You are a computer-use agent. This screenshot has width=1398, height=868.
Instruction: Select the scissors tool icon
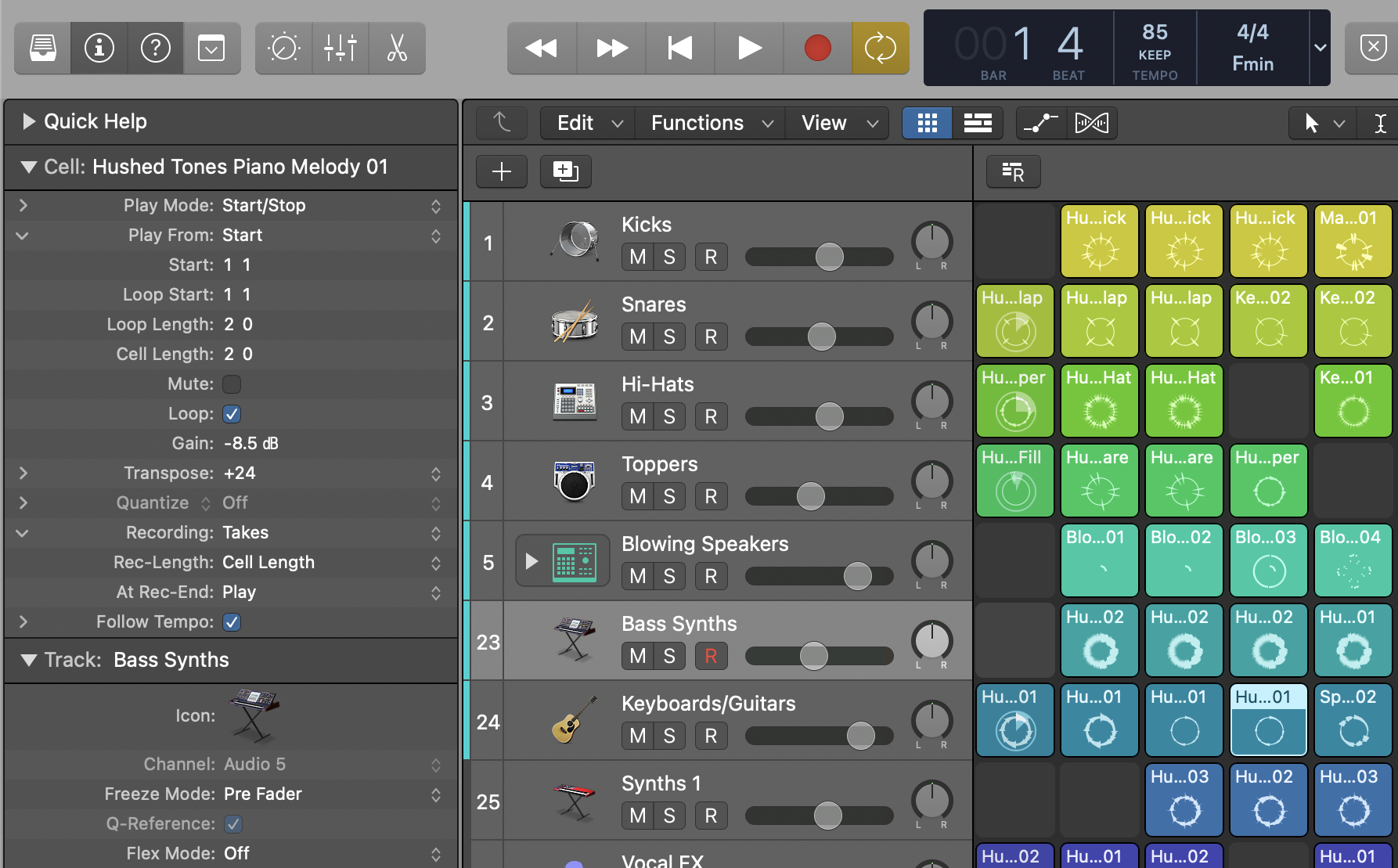(396, 48)
